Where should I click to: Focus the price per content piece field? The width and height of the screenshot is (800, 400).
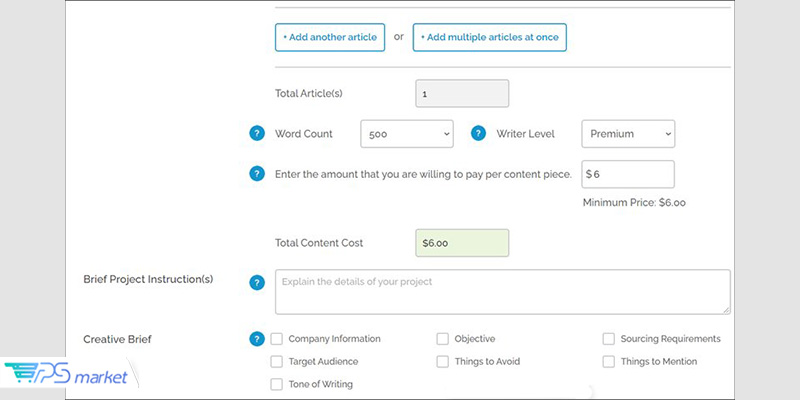click(x=628, y=174)
